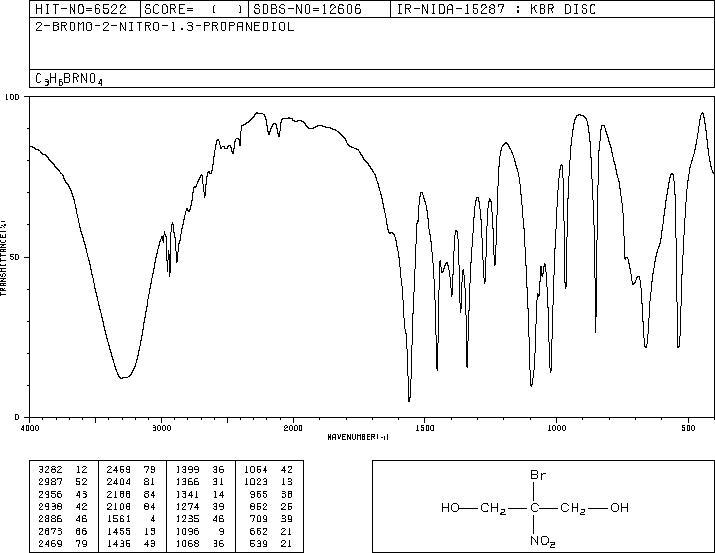Click the 3000 tick label on x-axis
Viewport: 715px width, 553px height.
tap(161, 428)
